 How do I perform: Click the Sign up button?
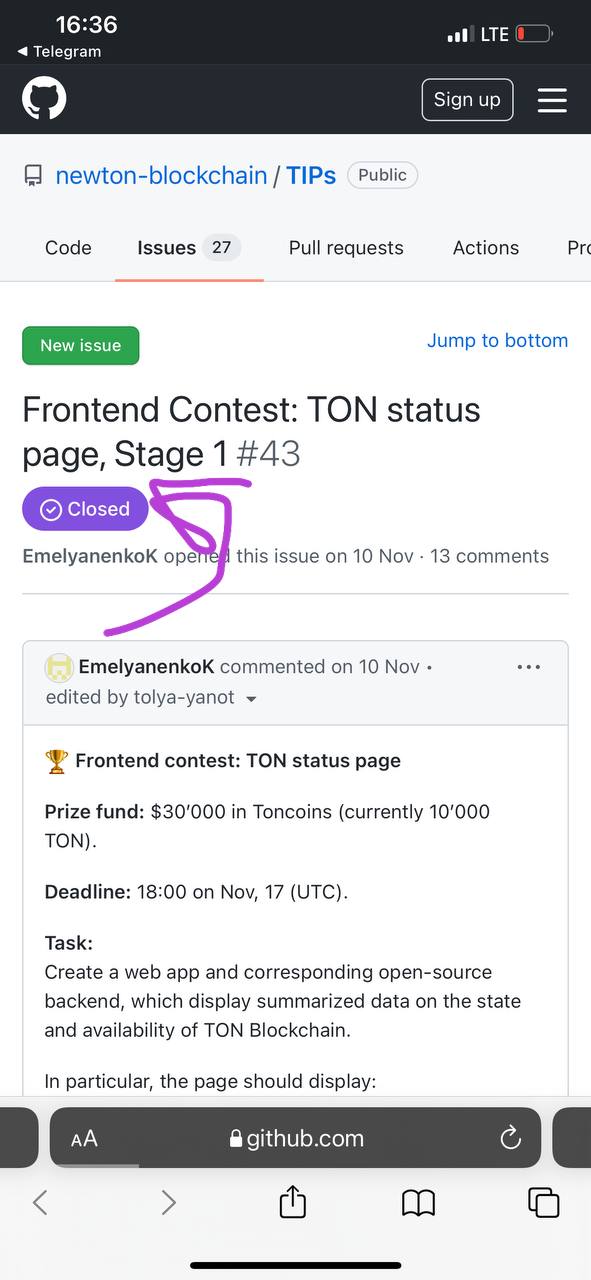point(467,99)
